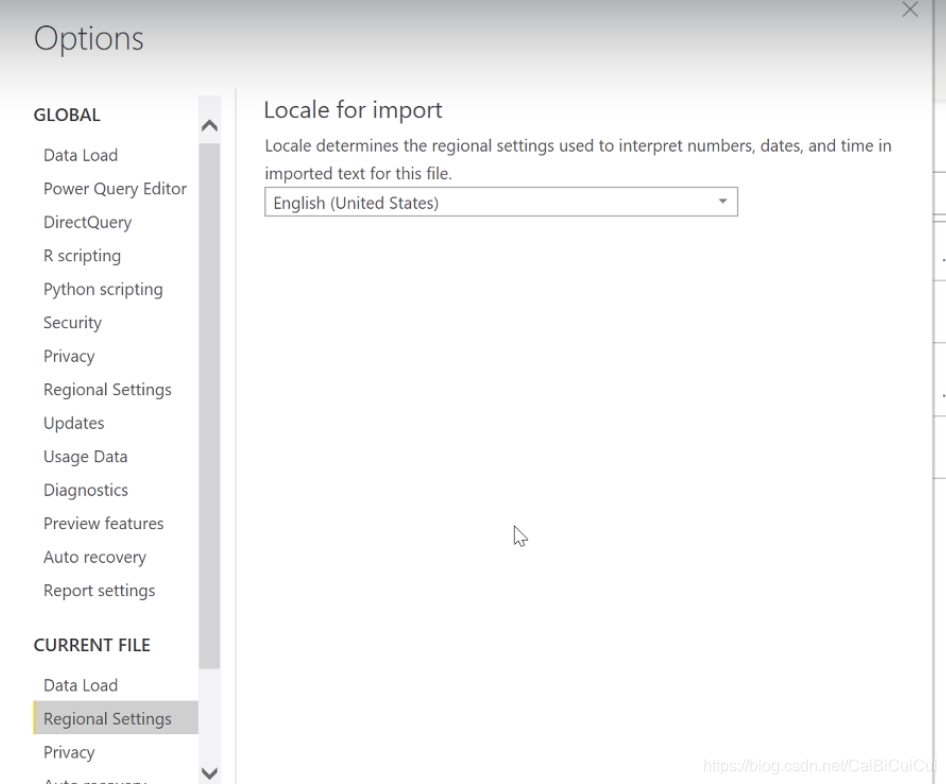Go to R scripting settings
Viewport: 946px width, 784px height.
point(82,256)
